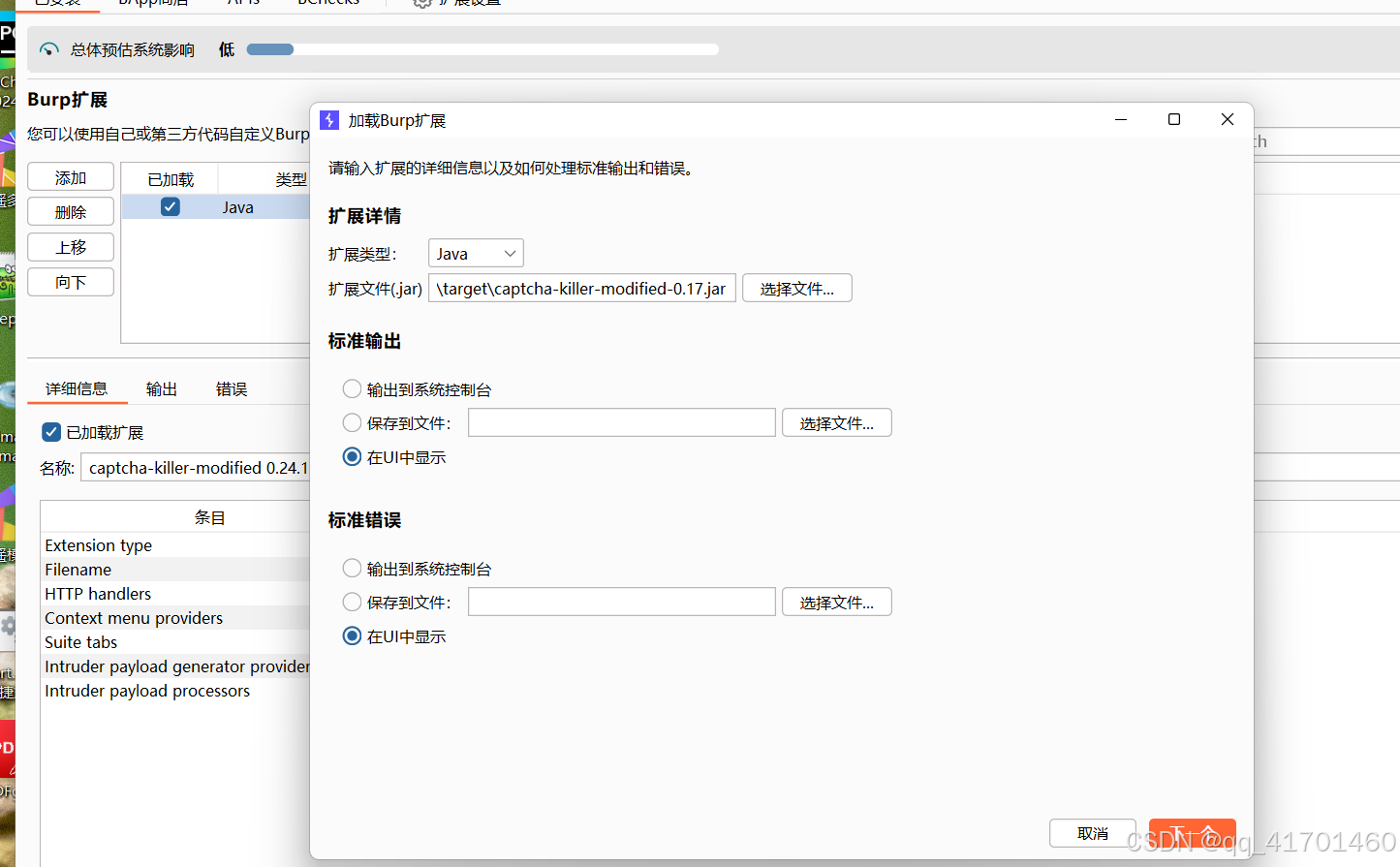This screenshot has width=1400, height=867.
Task: Click the 条目 column header
Action: [210, 517]
